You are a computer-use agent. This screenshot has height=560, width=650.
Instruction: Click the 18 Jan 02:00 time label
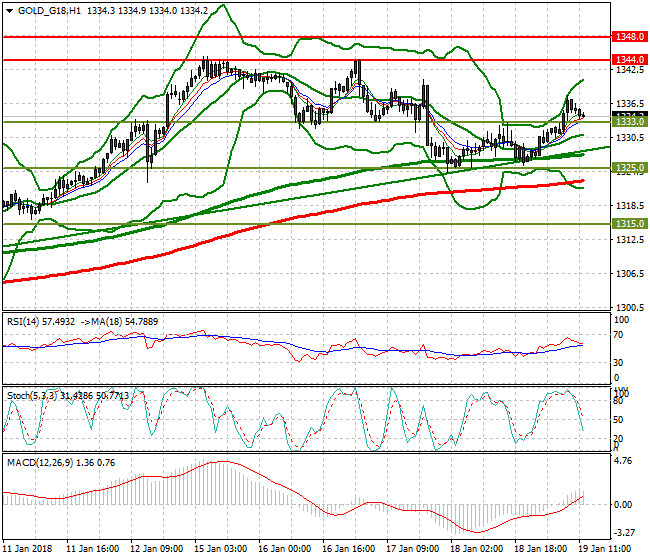click(x=477, y=549)
